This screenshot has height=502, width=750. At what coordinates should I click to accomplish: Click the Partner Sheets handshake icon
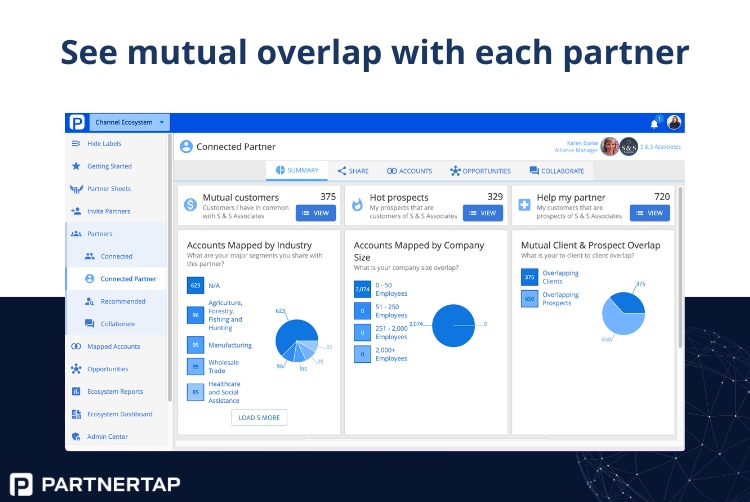(76, 189)
